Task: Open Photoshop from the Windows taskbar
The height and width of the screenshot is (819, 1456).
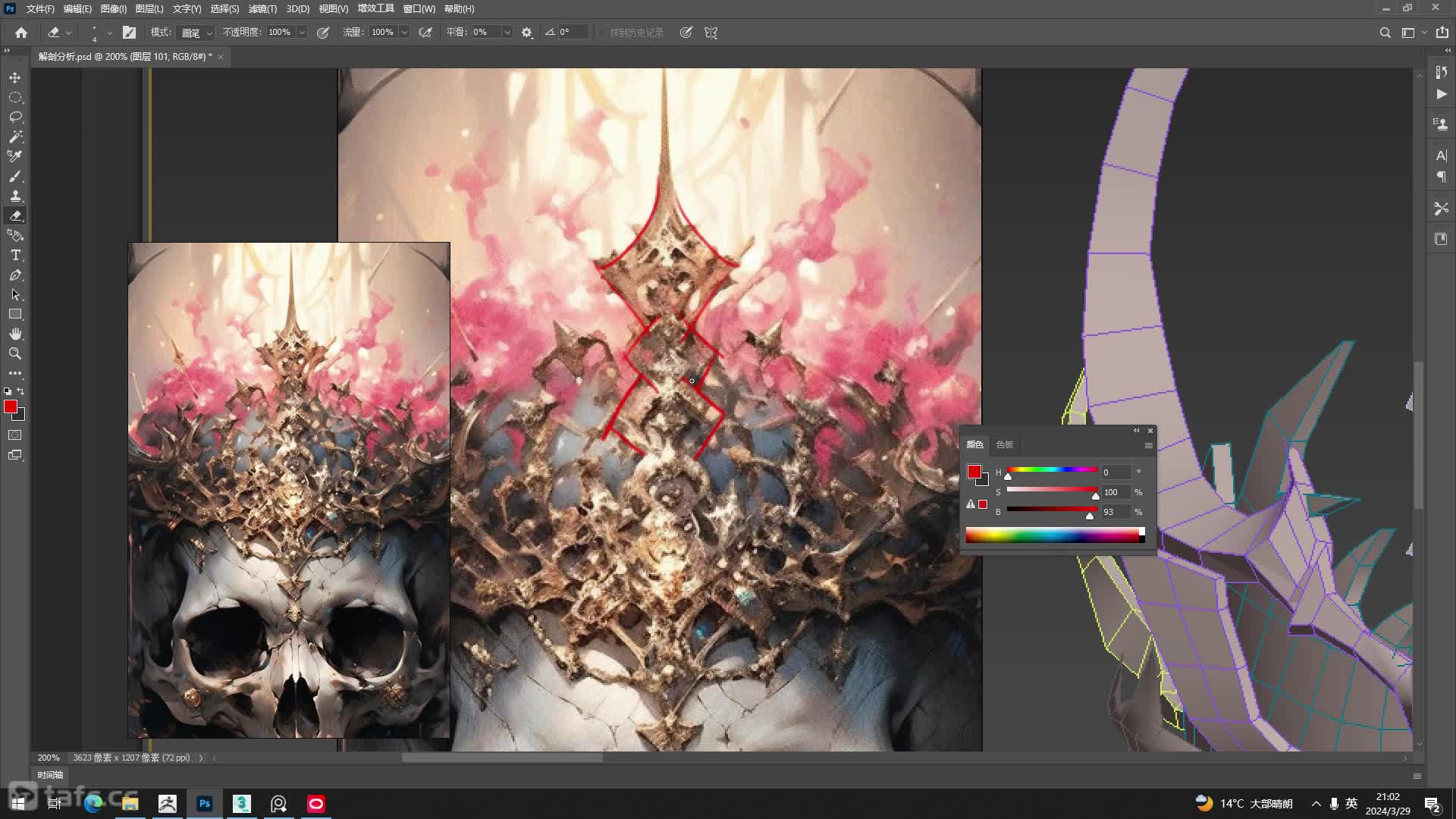Action: (205, 804)
